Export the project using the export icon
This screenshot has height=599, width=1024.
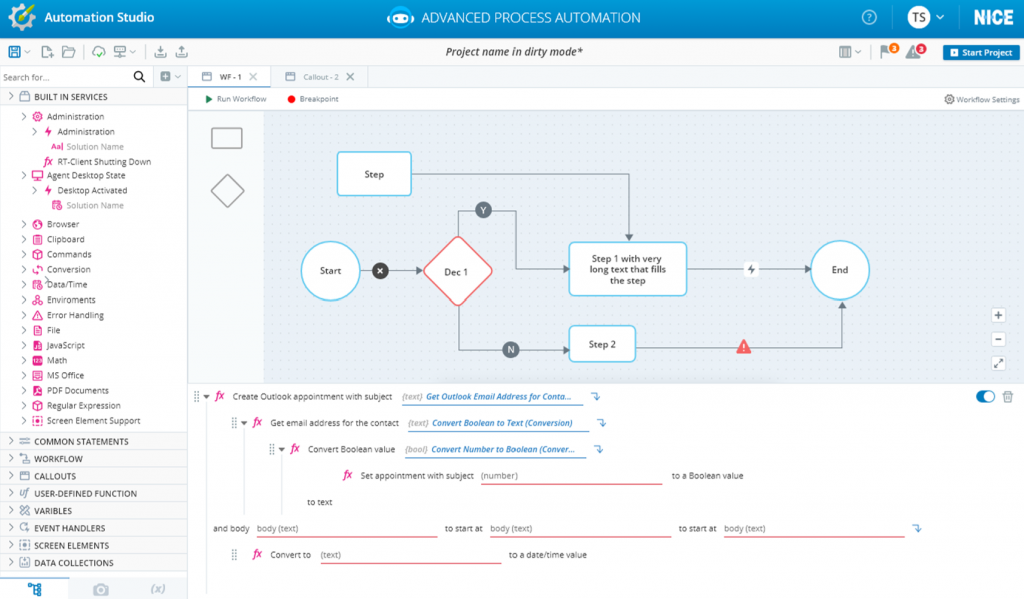click(x=184, y=51)
